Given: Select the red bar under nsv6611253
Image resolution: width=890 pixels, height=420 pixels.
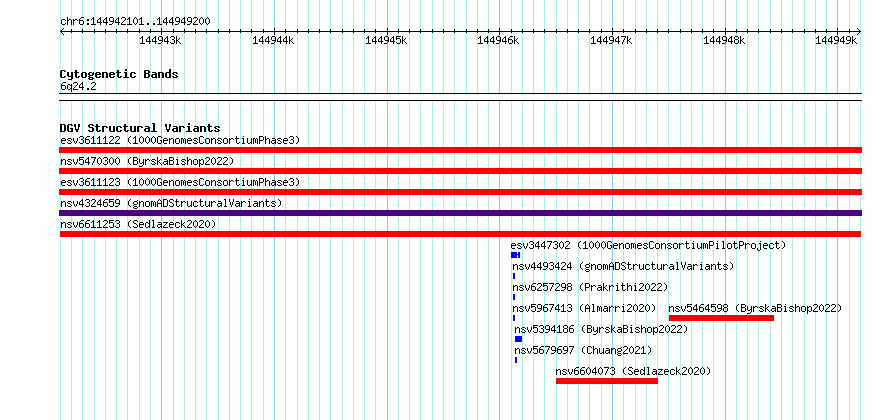Looking at the screenshot, I should coord(460,234).
